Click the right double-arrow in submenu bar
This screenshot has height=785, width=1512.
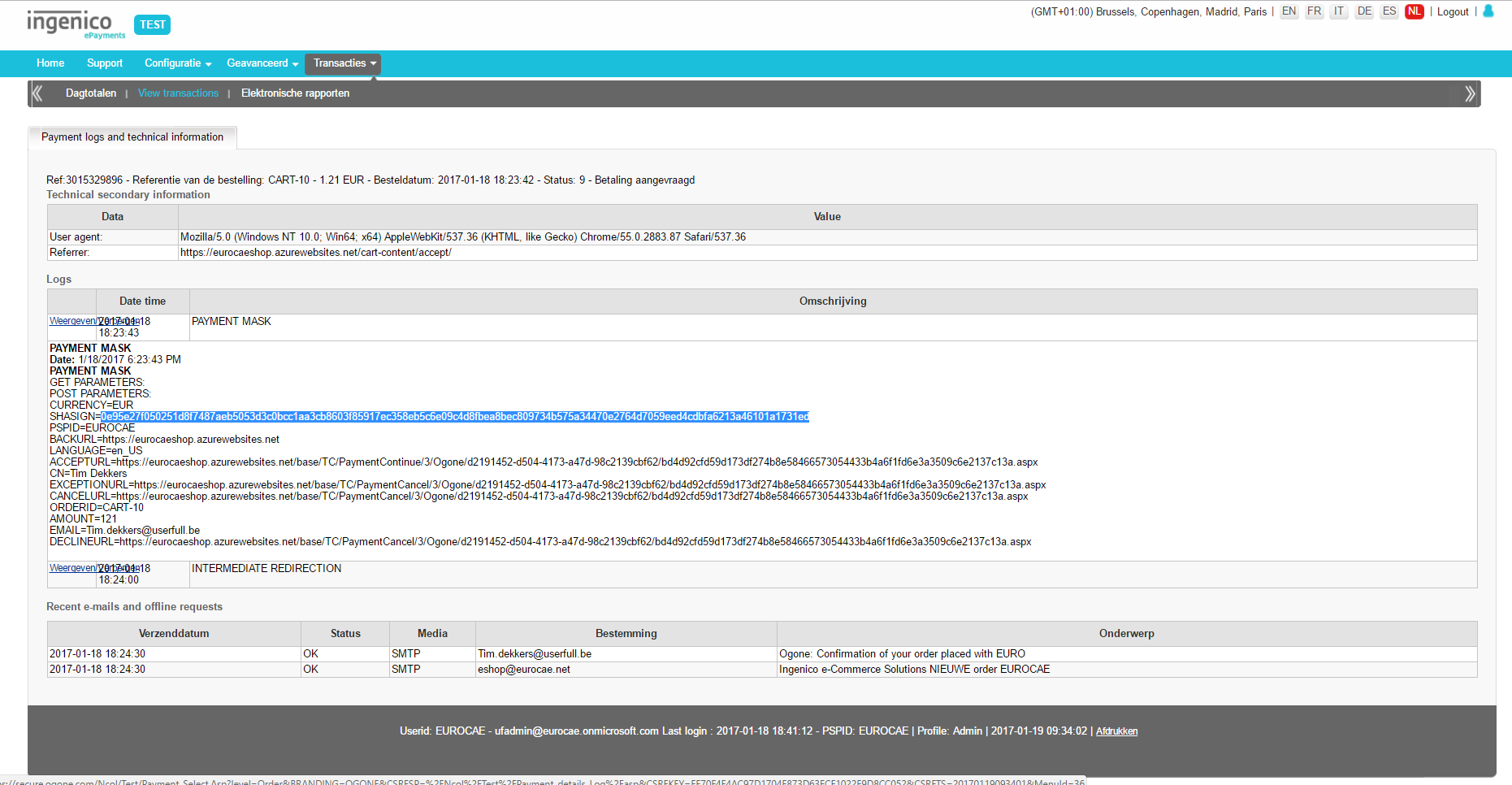coord(1470,93)
